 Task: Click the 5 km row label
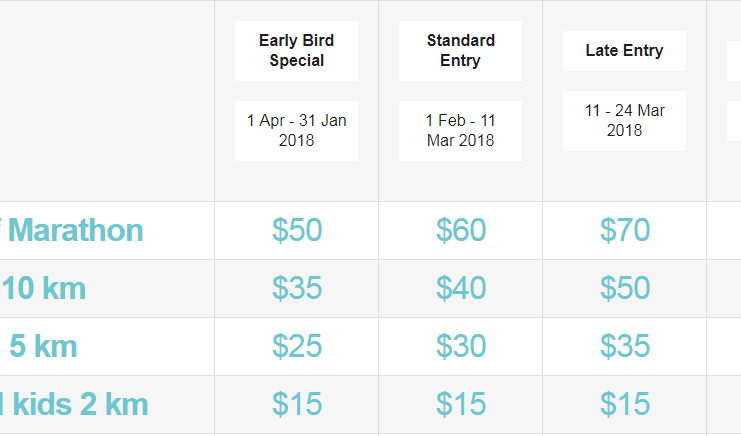(x=43, y=347)
